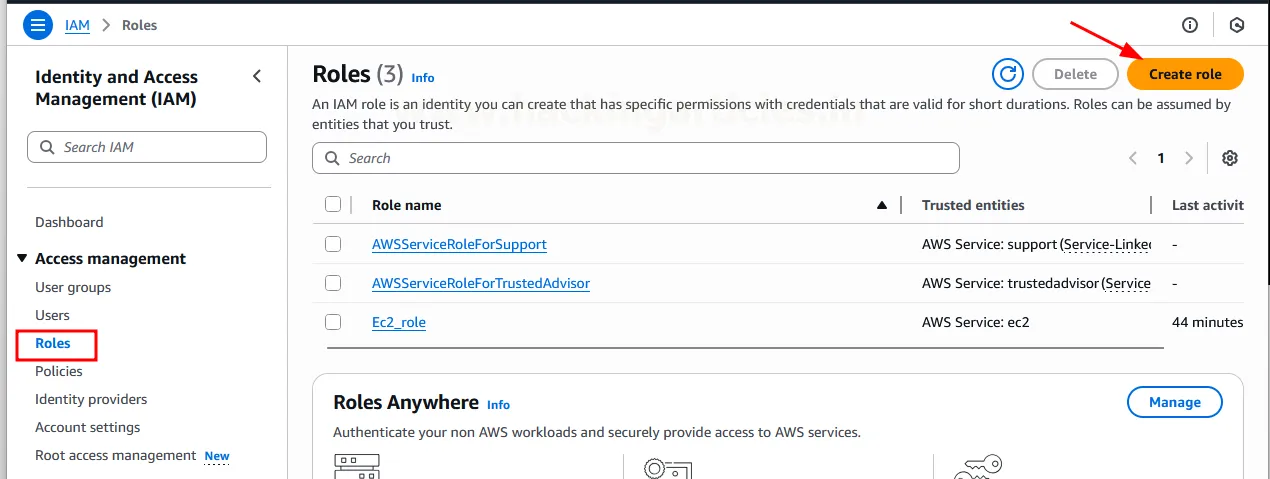Click the Create role button
This screenshot has height=479, width=1270.
coord(1185,74)
